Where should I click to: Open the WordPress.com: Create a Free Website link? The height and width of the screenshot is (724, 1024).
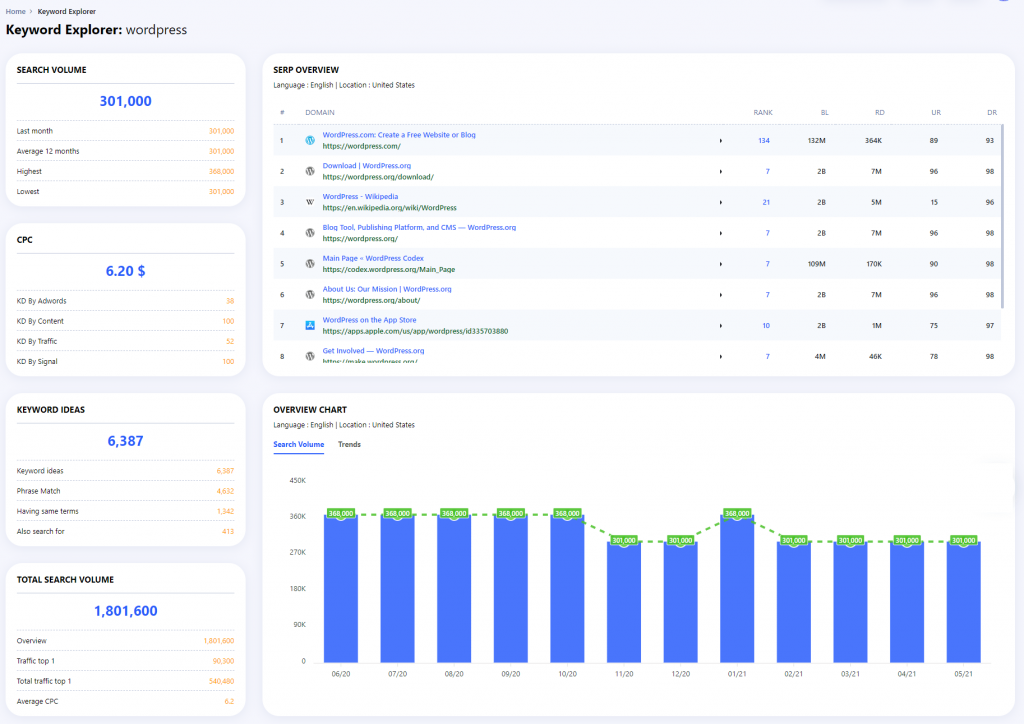(399, 135)
